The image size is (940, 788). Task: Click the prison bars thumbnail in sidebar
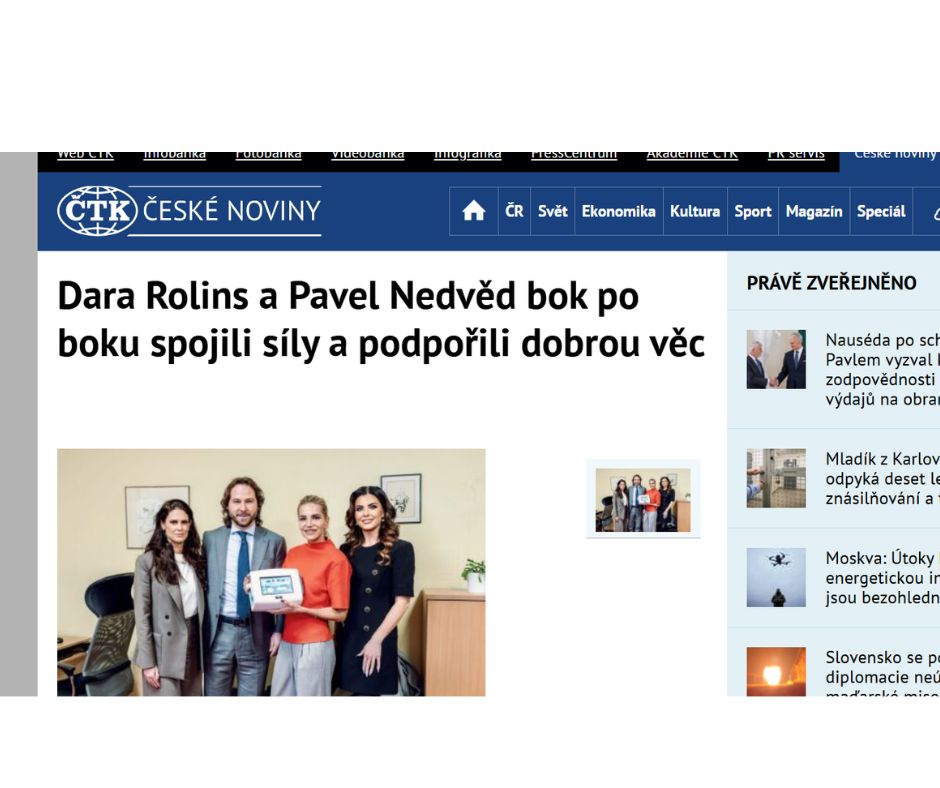(x=776, y=478)
